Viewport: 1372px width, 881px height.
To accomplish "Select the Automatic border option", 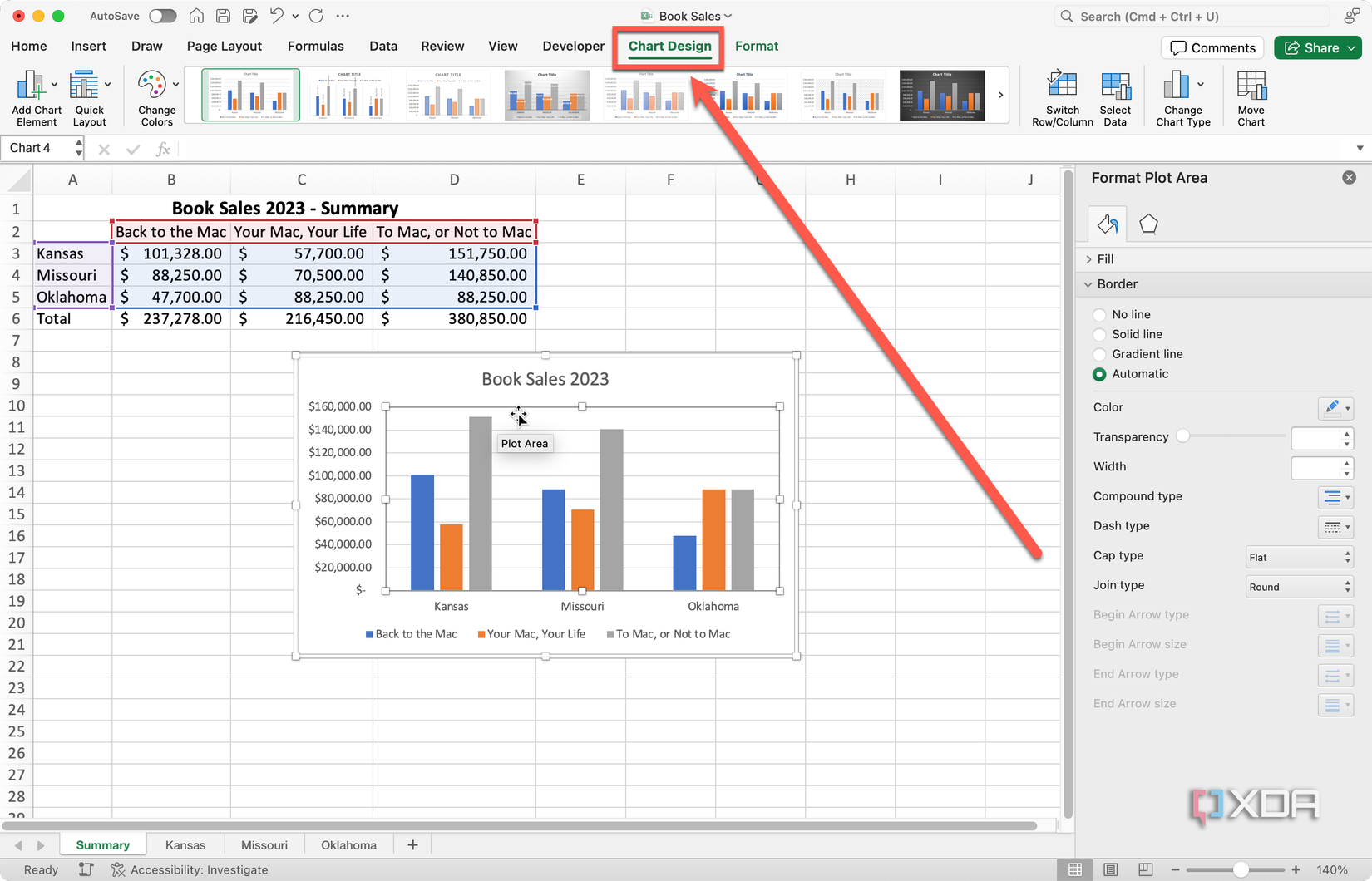I will [x=1099, y=375].
